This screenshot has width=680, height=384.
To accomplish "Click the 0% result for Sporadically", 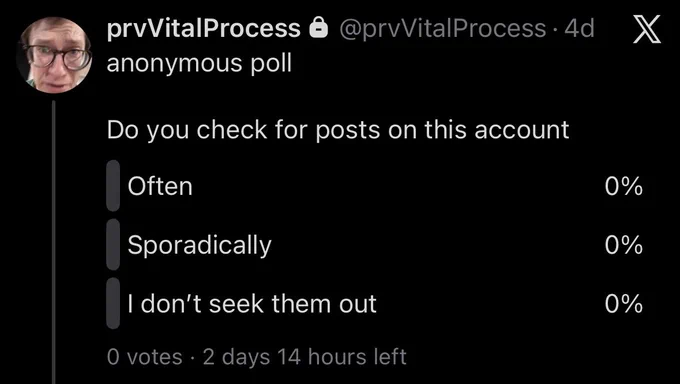I will (624, 245).
